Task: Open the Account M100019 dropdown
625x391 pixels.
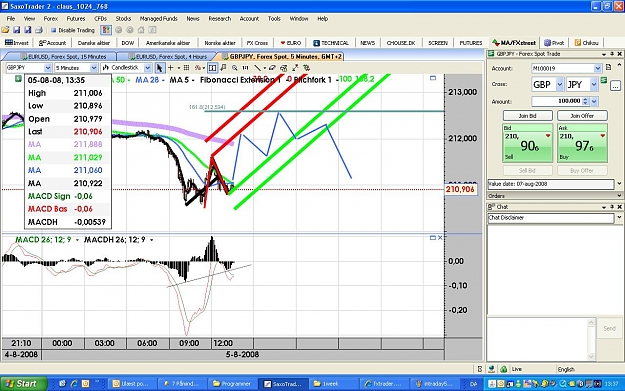Action: pyautogui.click(x=597, y=69)
